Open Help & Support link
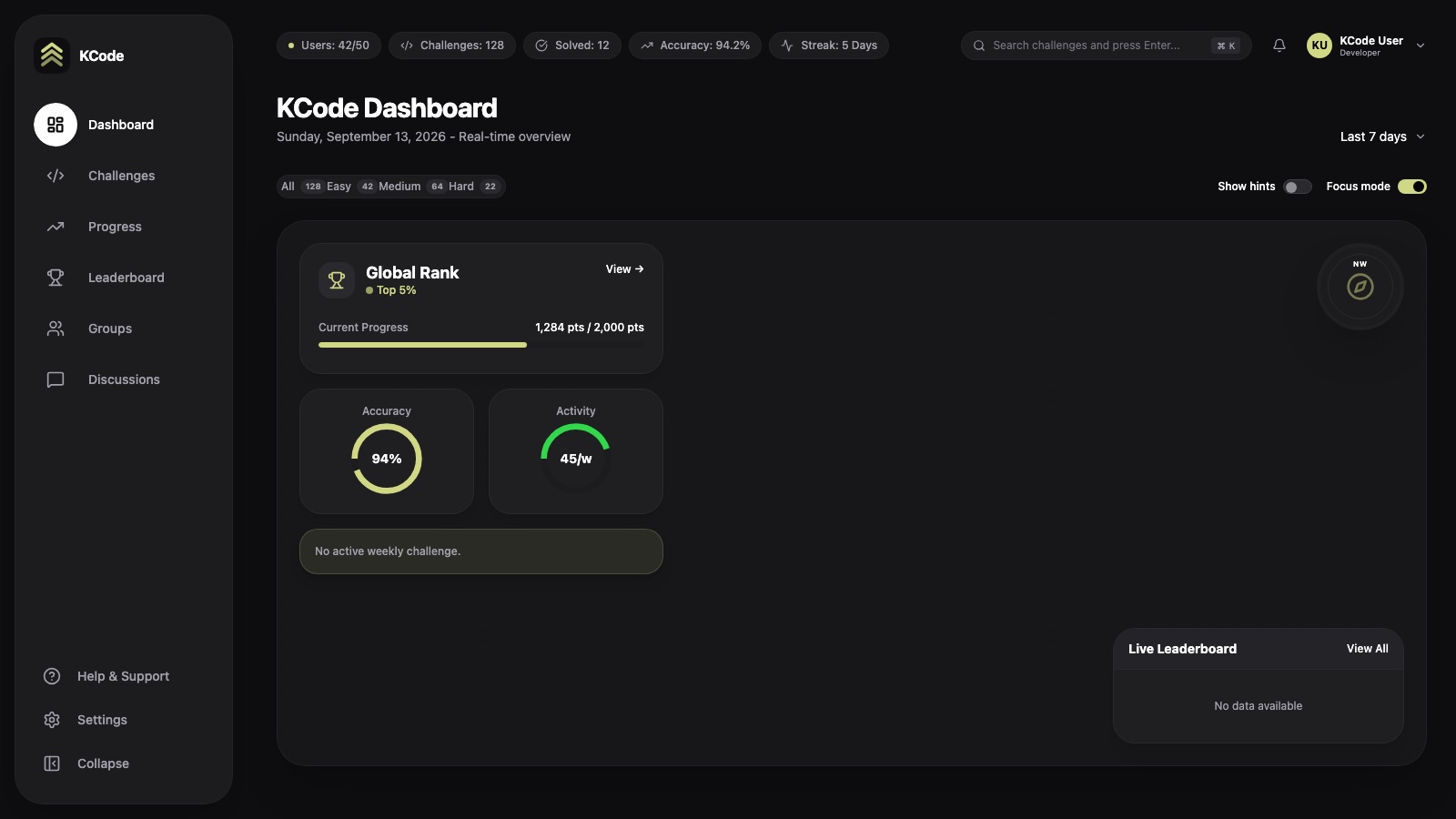This screenshot has height=819, width=1456. coord(124,676)
